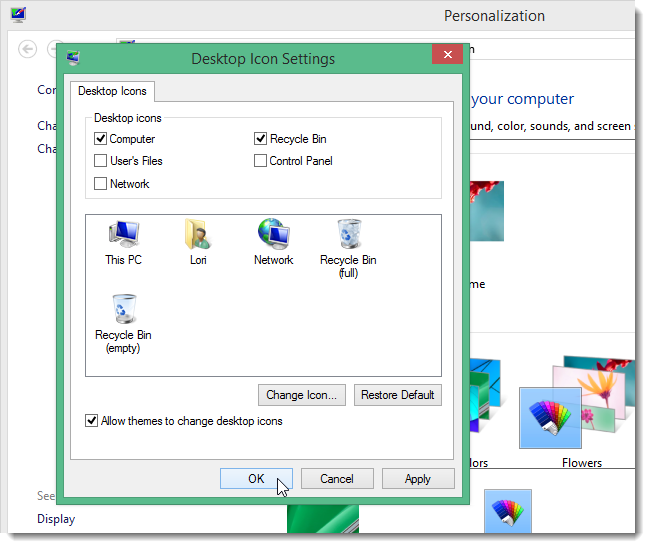
Task: Click the Desktop Icon Settings title bar icon
Action: click(73, 58)
